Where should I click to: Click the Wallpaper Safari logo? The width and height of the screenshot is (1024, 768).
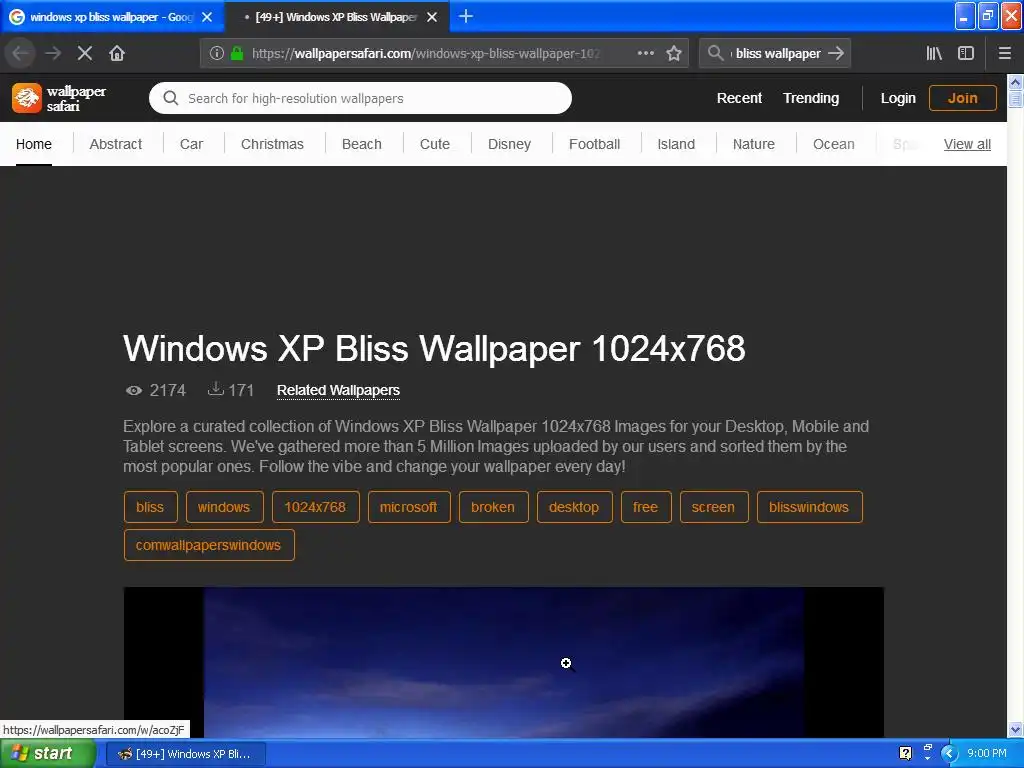(59, 98)
